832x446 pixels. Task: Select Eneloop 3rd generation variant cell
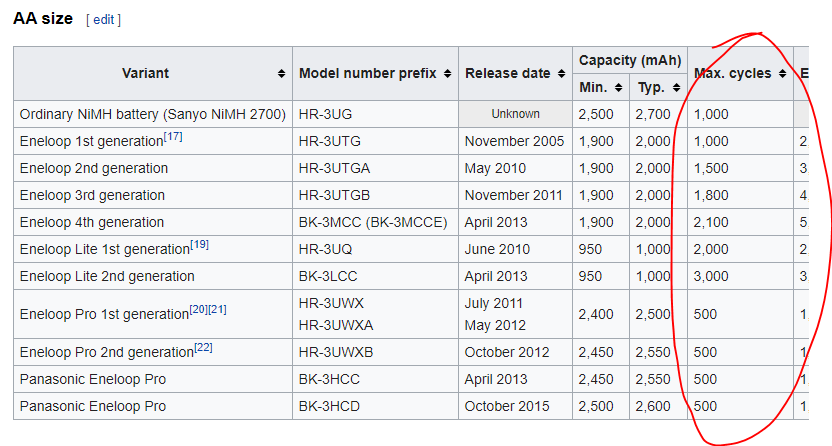click(x=153, y=195)
